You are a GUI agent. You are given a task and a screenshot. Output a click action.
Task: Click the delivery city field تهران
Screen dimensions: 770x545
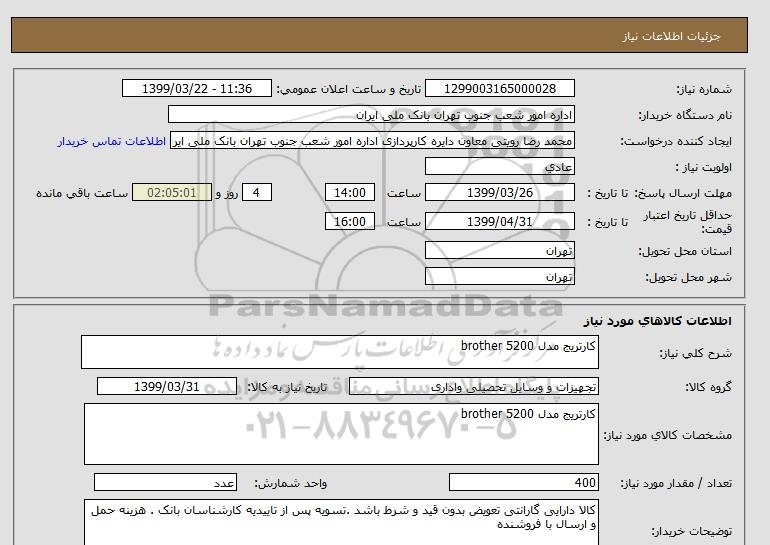(x=499, y=276)
